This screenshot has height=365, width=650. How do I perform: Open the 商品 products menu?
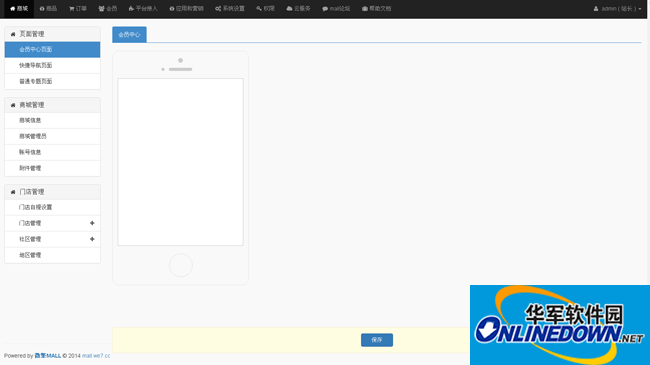pos(48,9)
